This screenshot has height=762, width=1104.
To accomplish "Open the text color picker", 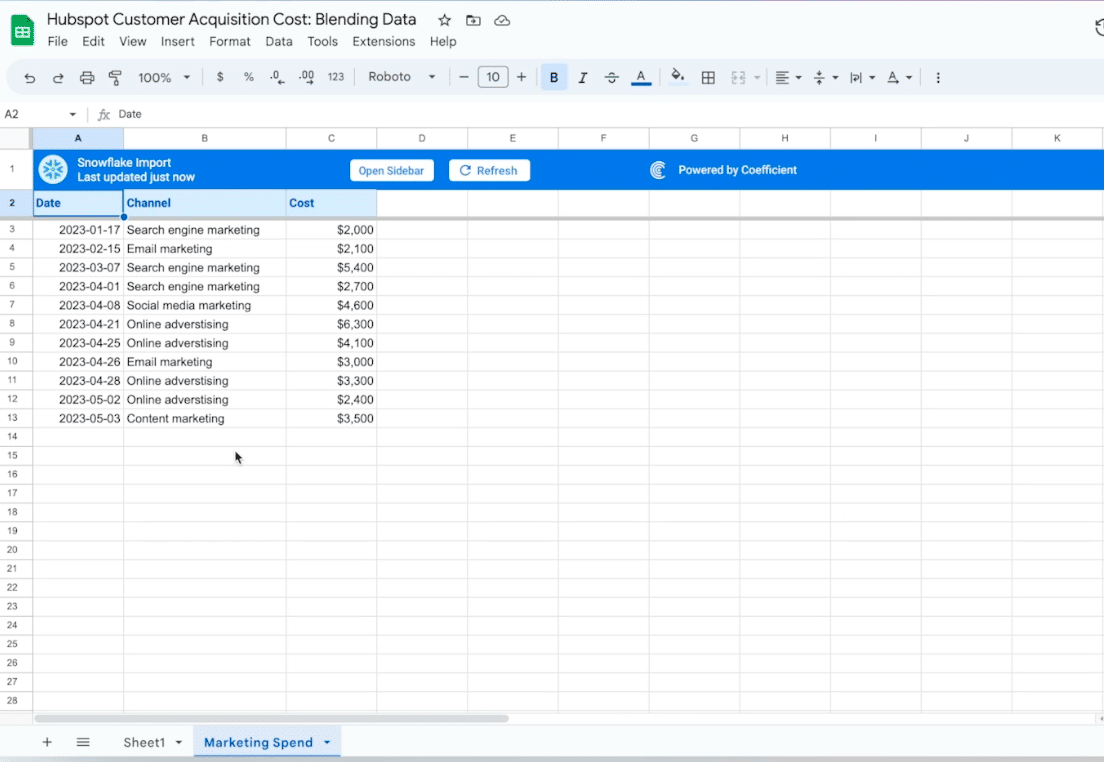I will [641, 77].
